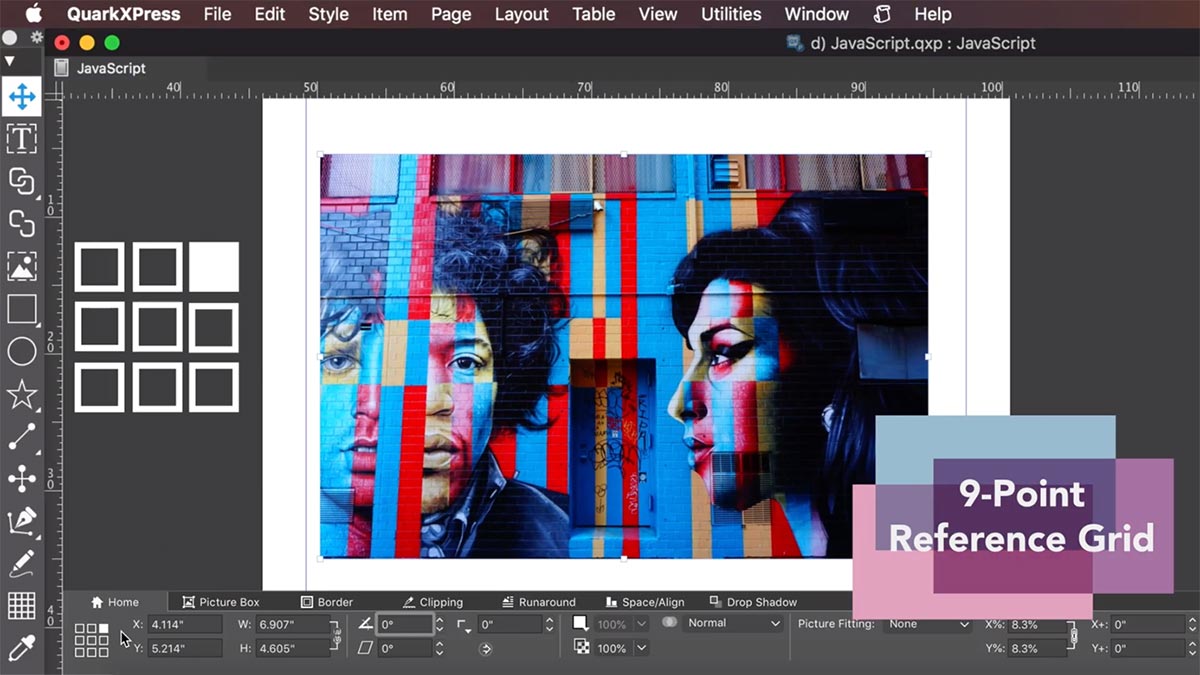Select the Table tool
The width and height of the screenshot is (1200, 675).
click(22, 606)
